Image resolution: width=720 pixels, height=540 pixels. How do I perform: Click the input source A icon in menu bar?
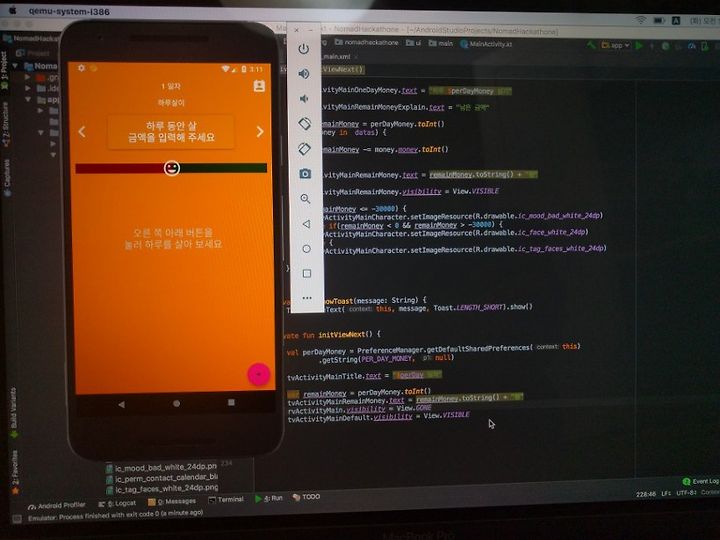(676, 21)
